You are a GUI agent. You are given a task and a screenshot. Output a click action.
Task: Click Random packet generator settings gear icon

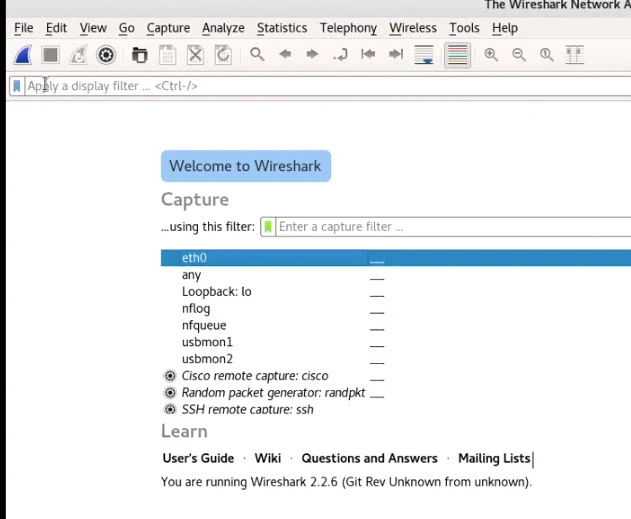170,393
